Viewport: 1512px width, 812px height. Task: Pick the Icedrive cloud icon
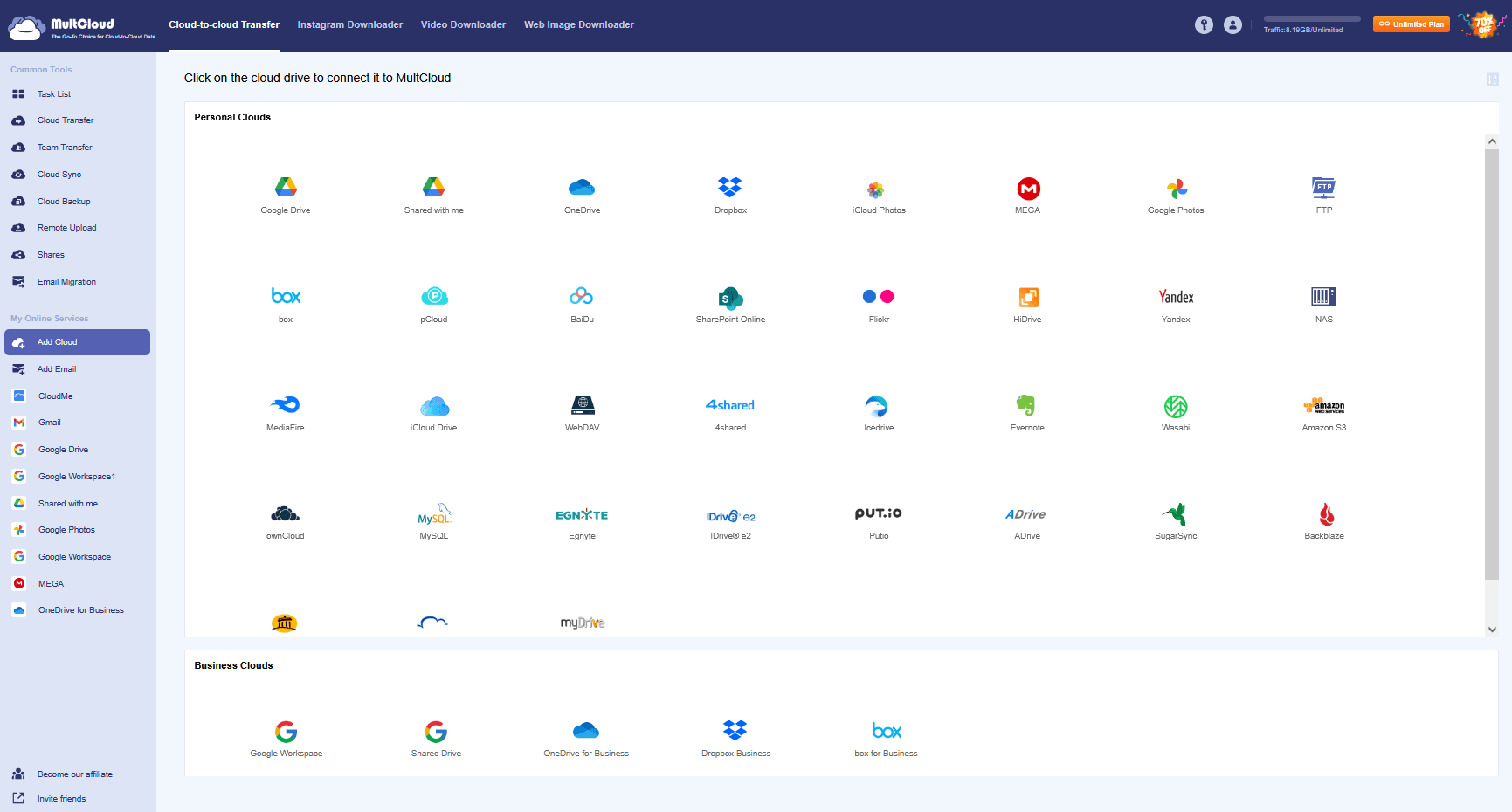point(878,406)
